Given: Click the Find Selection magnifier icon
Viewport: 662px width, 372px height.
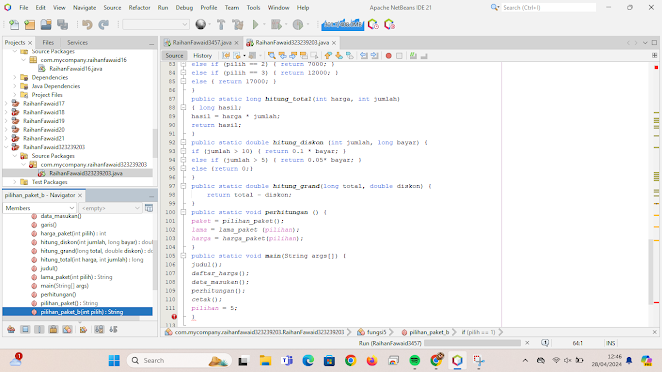Looking at the screenshot, I should (271, 56).
